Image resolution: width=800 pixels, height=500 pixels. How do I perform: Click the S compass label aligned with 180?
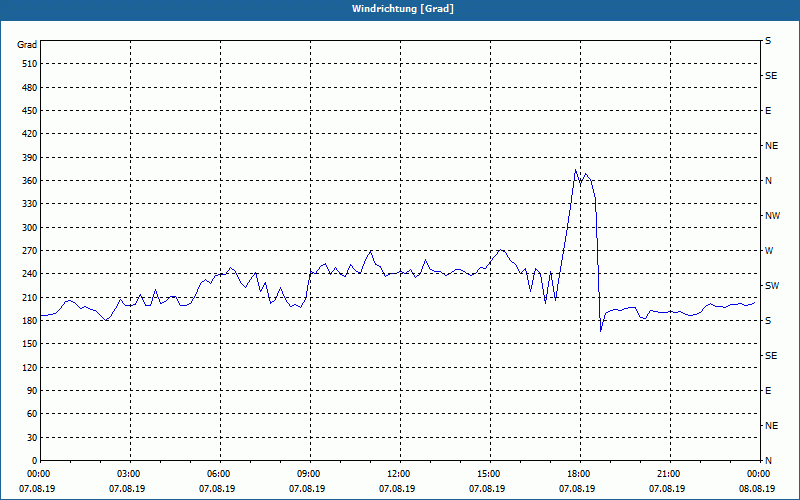[x=768, y=320]
